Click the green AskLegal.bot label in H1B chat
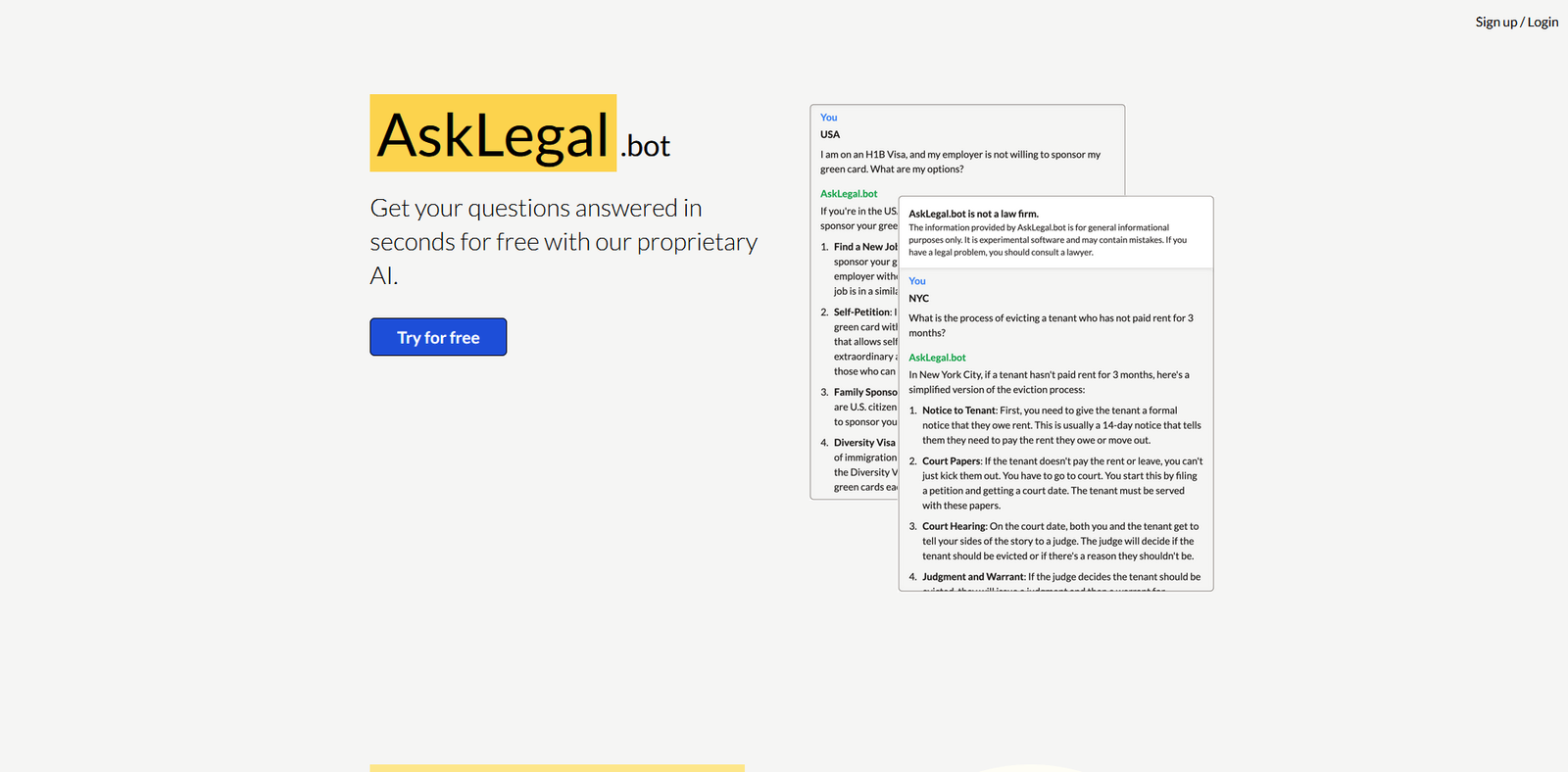 tap(849, 194)
